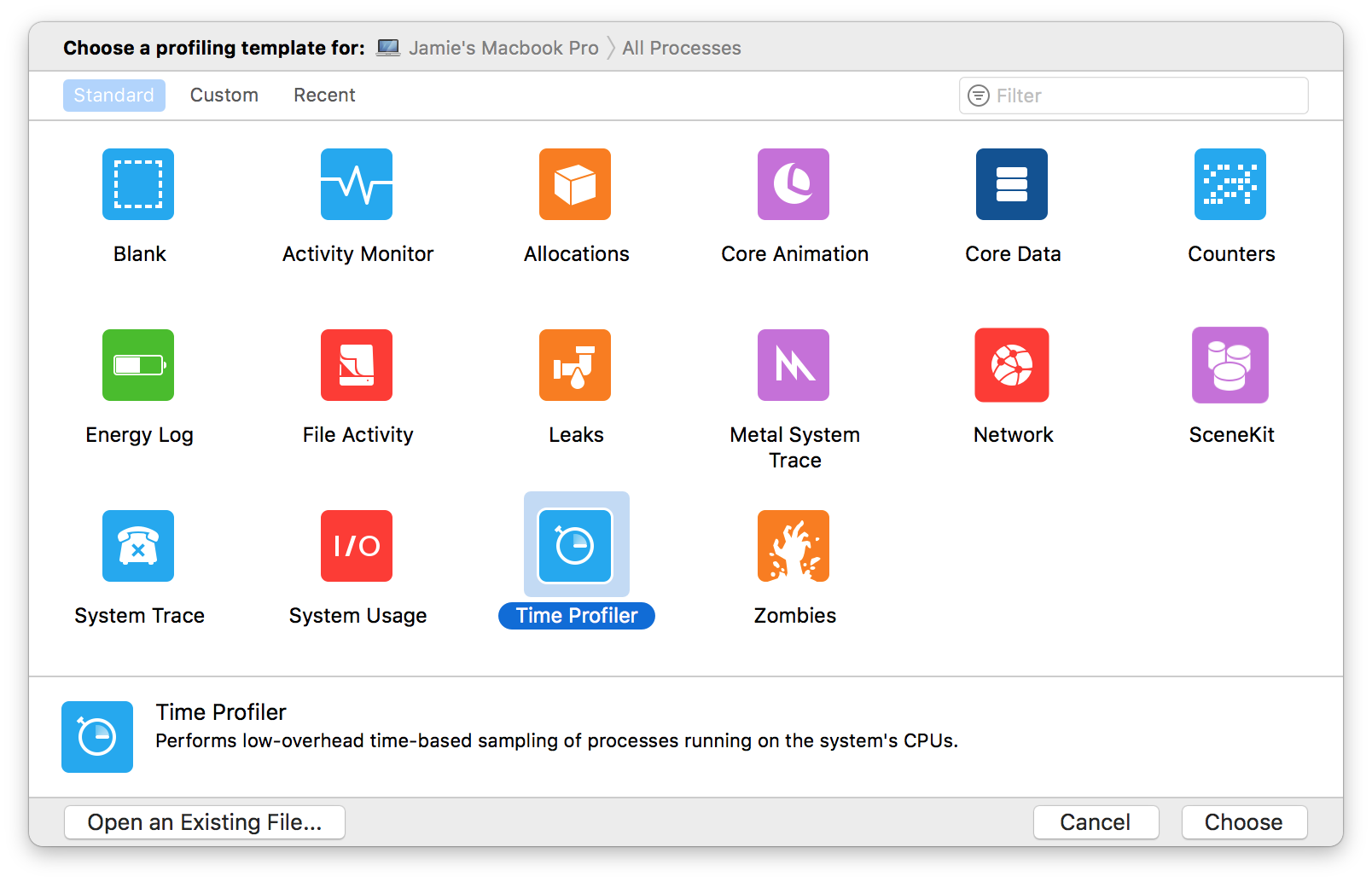
Task: Click the System Trace label
Action: (x=140, y=616)
